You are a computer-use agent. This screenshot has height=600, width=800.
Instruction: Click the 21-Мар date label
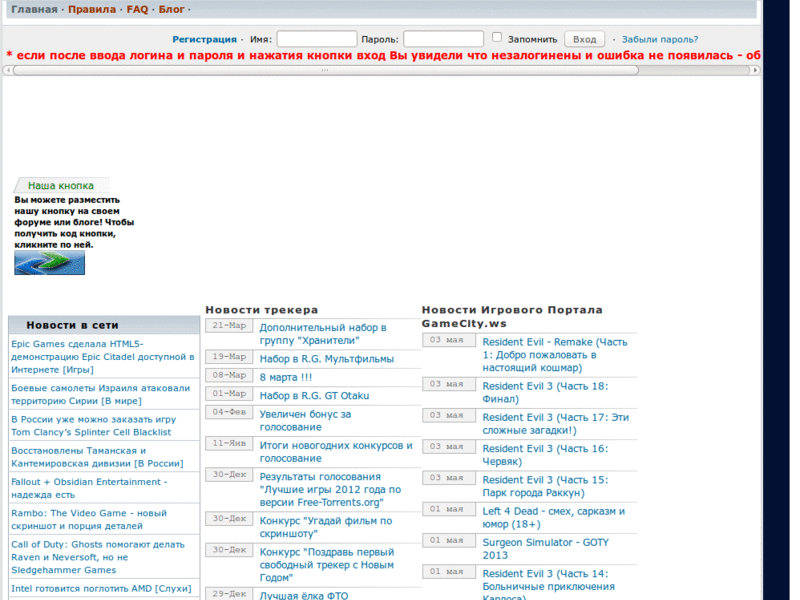click(x=229, y=326)
